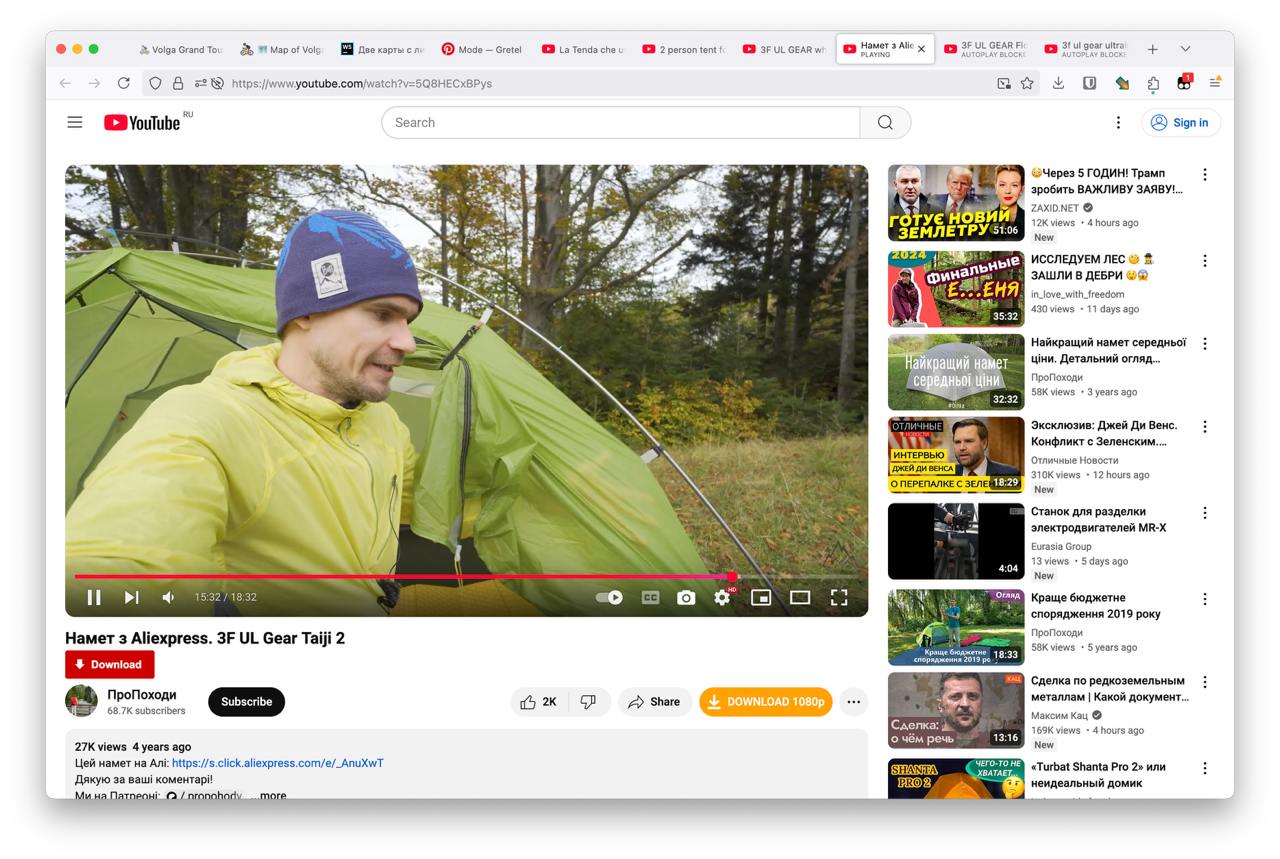Viewport: 1280px width, 859px height.
Task: Open YouTube hamburger guide menu
Action: [75, 122]
